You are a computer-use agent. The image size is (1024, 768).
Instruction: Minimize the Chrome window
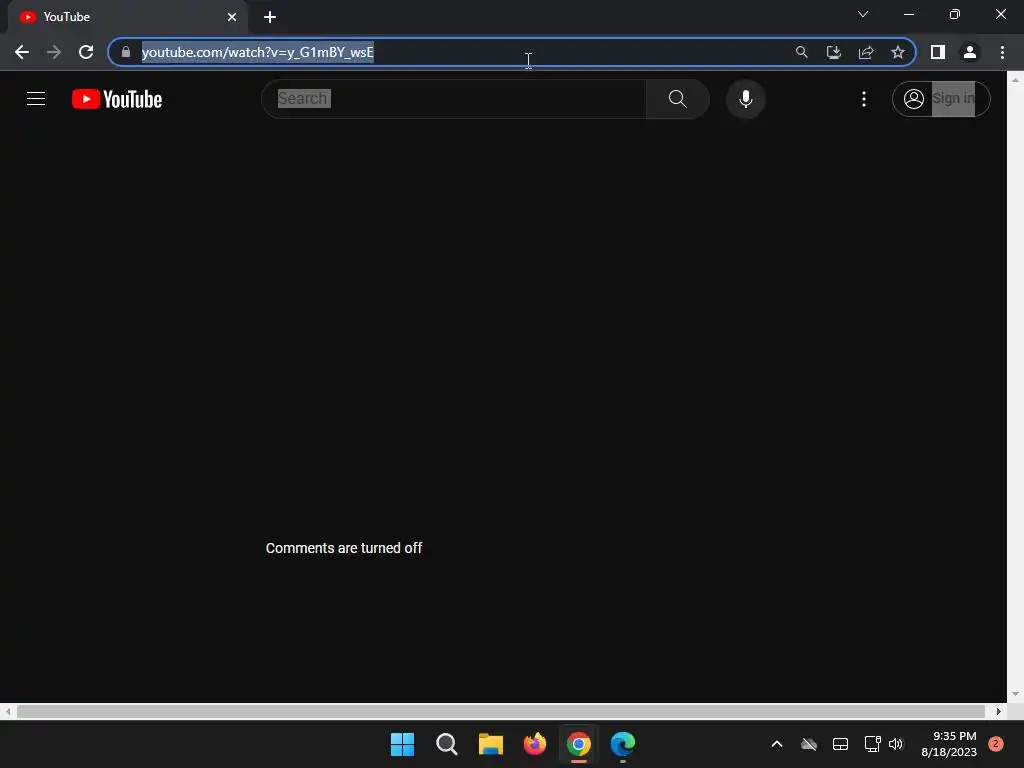(x=909, y=14)
